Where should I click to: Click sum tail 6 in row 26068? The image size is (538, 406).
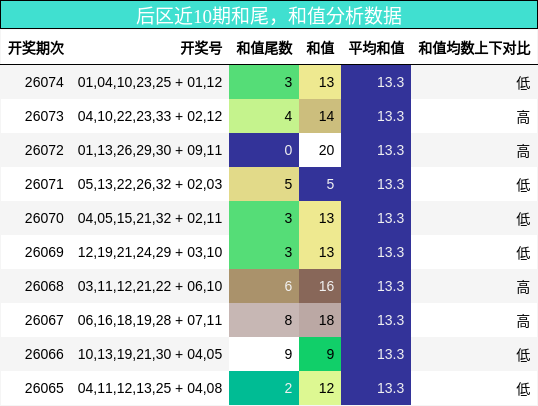pyautogui.click(x=264, y=286)
